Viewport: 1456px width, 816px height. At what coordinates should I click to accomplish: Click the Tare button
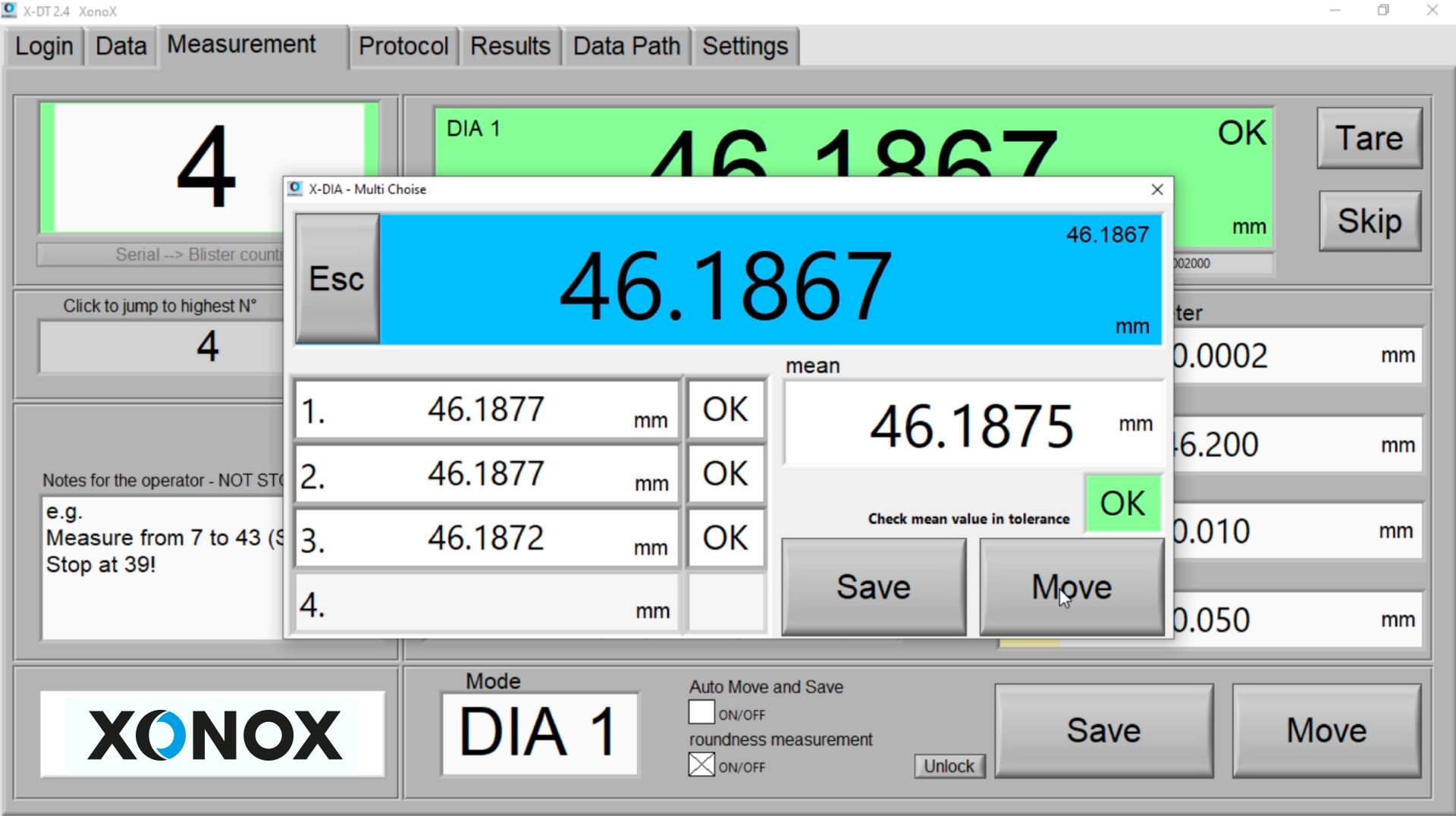point(1369,138)
